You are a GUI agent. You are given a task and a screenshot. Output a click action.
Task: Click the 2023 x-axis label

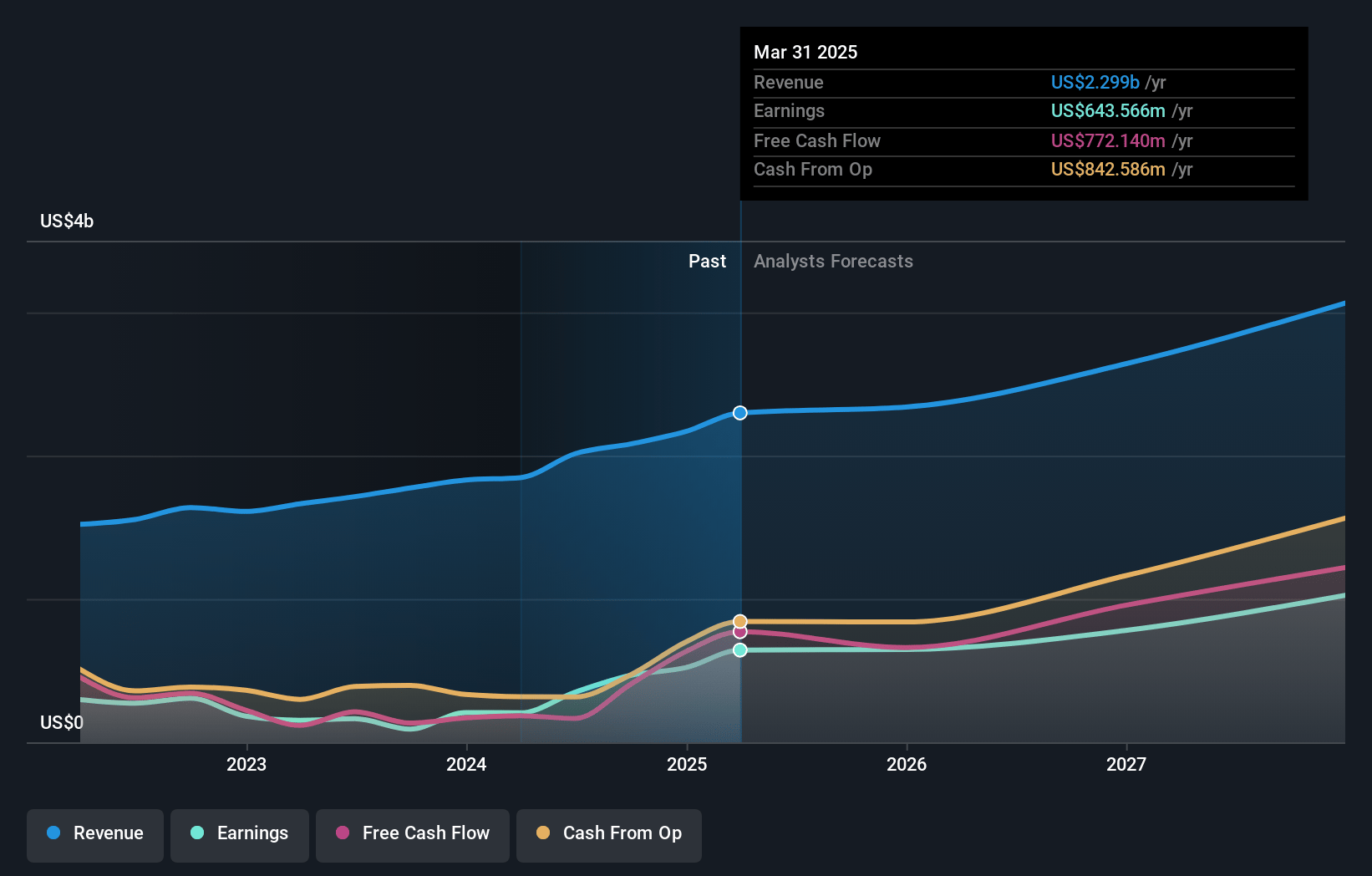(x=246, y=764)
